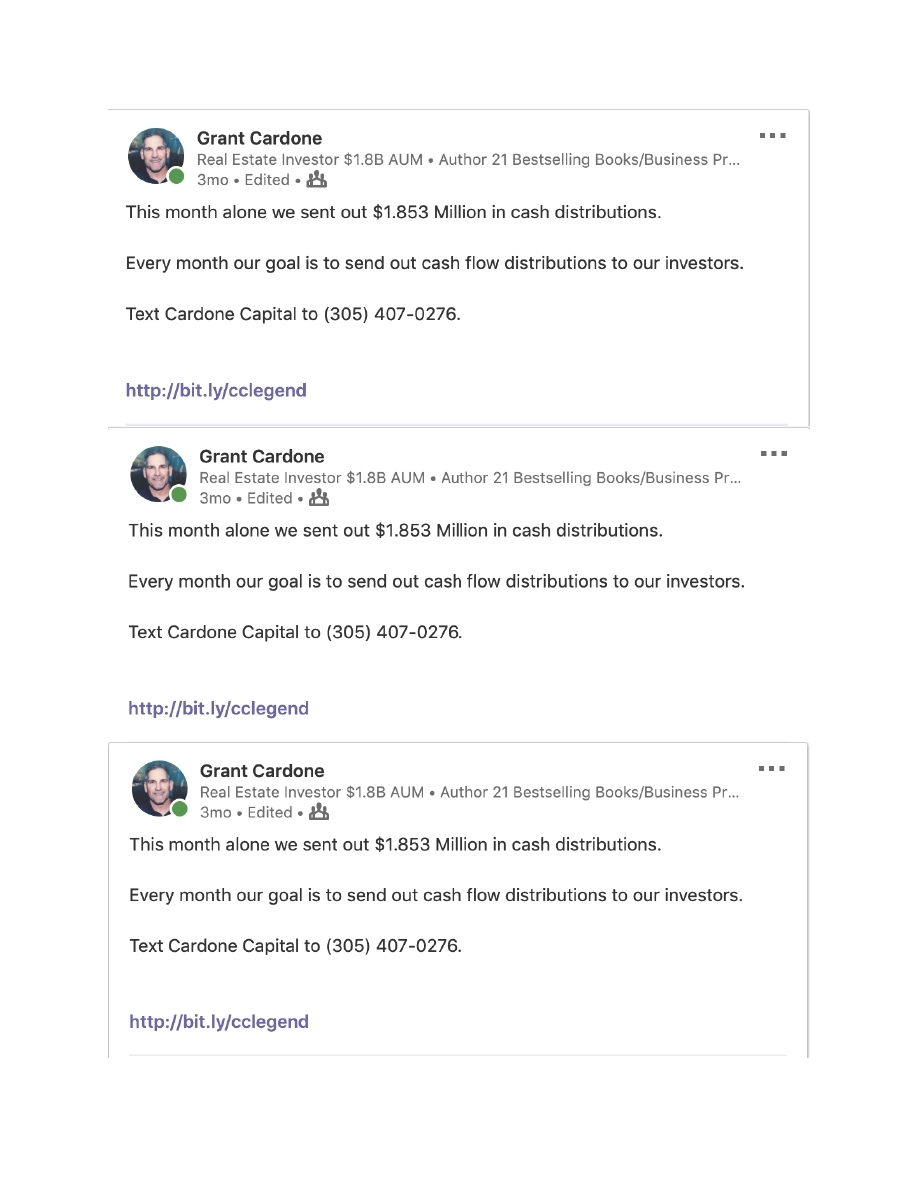This screenshot has width=918, height=1188.
Task: Click the audience visibility icon in top post
Action: pyautogui.click(x=317, y=180)
